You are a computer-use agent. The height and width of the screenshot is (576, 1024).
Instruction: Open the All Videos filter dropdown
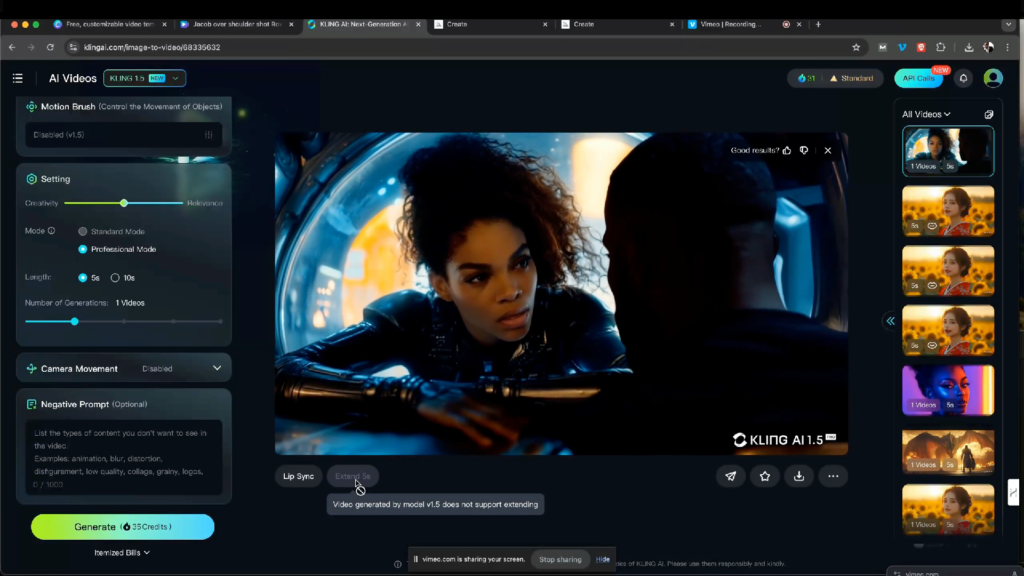tap(926, 114)
